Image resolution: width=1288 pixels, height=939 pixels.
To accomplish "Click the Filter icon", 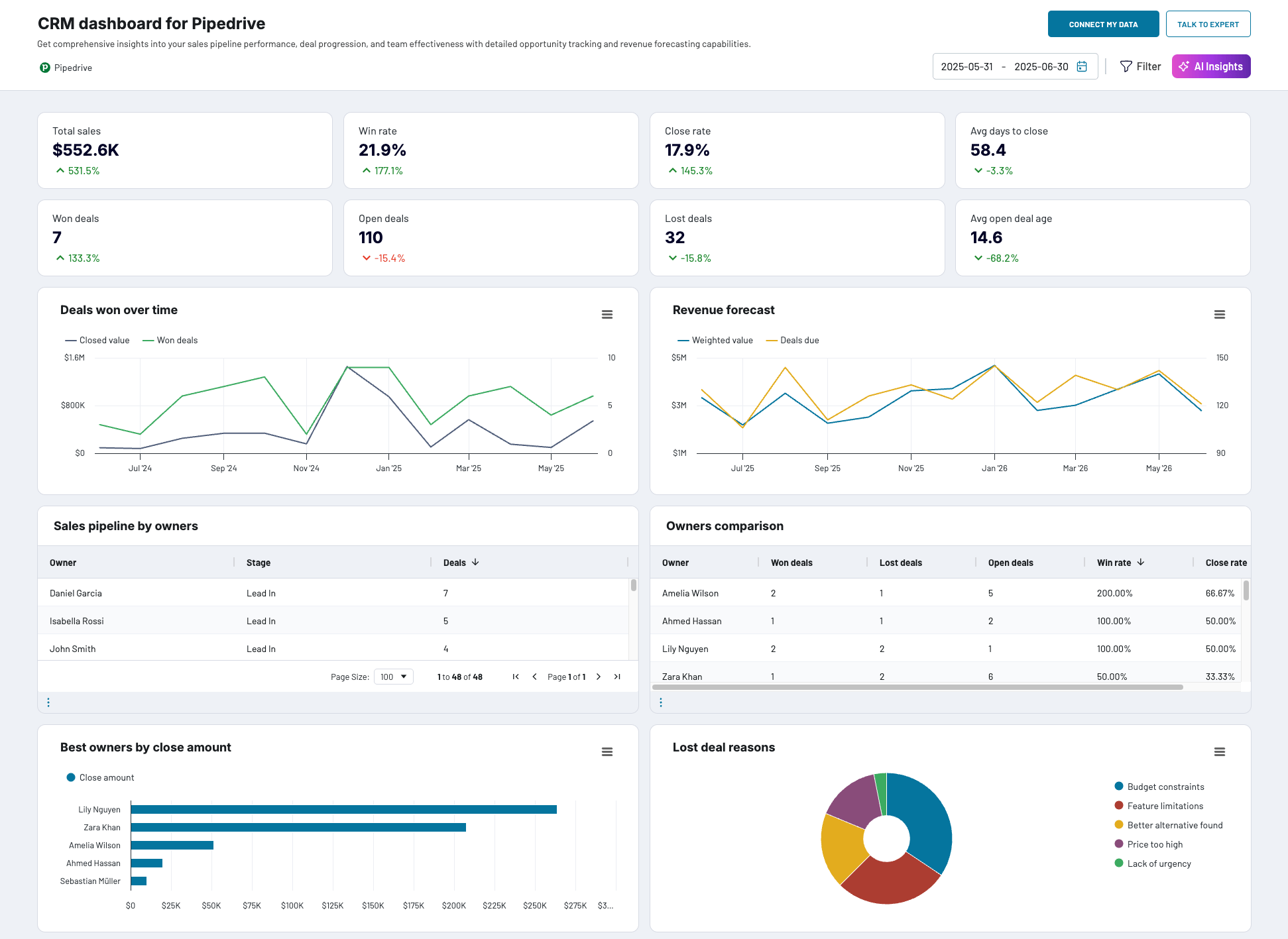I will tap(1127, 66).
